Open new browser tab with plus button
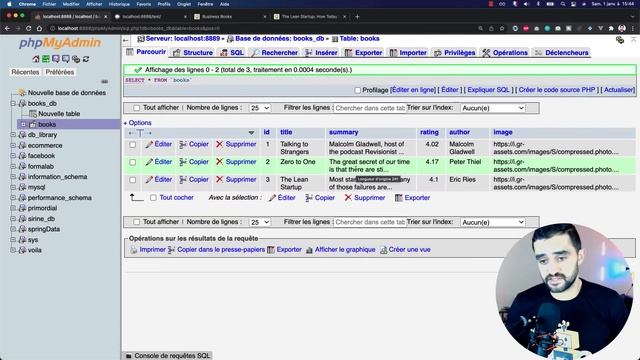The height and width of the screenshot is (360, 640). (x=357, y=16)
